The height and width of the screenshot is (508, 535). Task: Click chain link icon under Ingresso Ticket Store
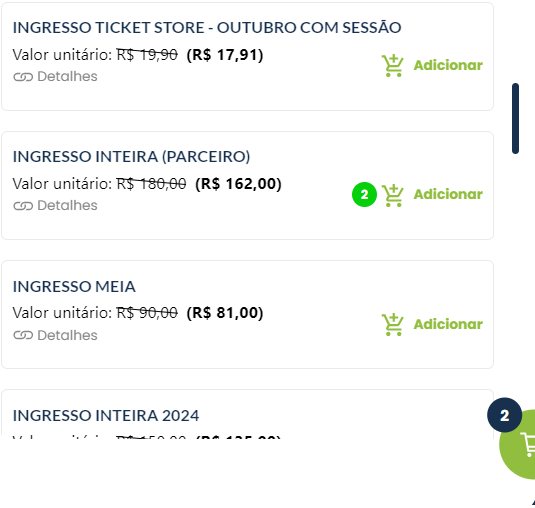click(23, 77)
